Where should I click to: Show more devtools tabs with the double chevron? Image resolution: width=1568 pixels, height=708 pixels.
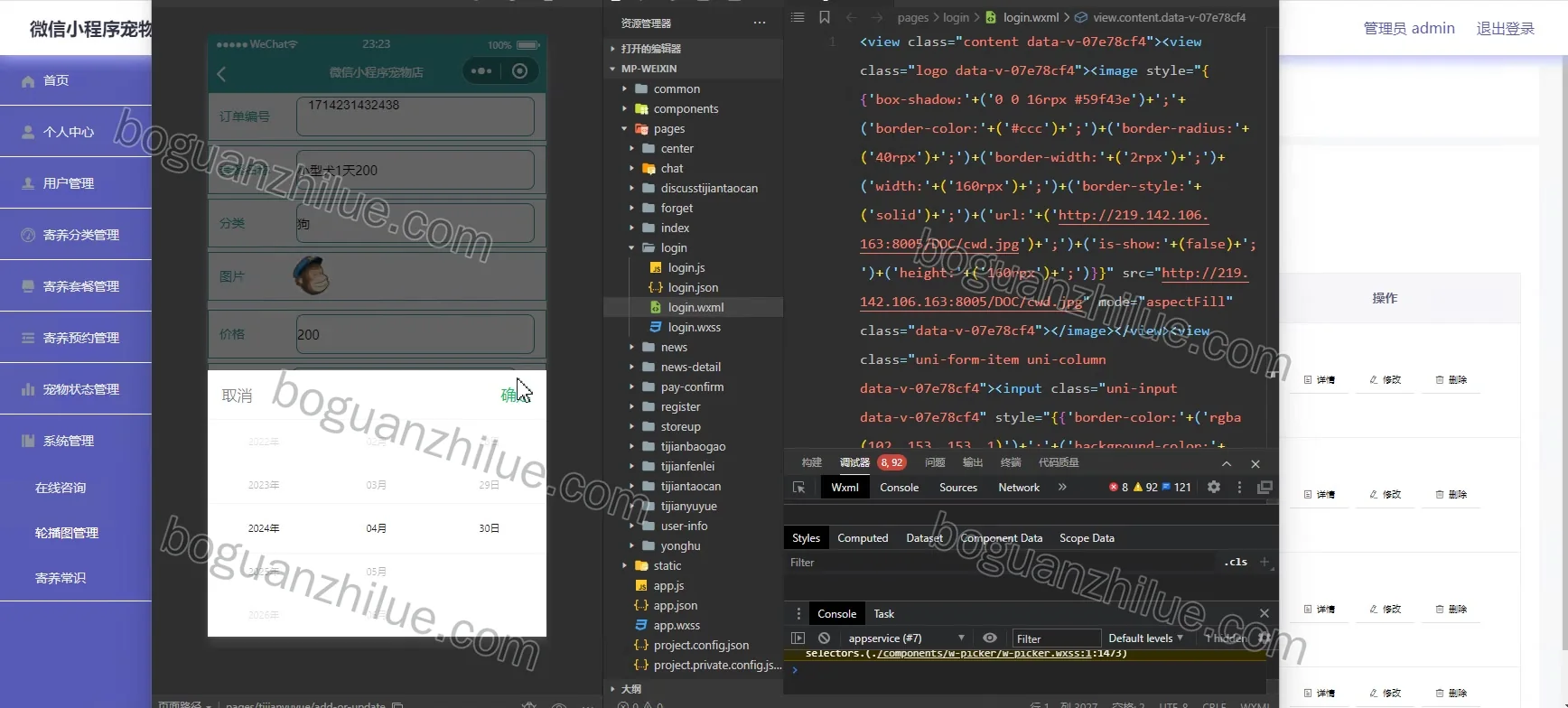(1062, 487)
